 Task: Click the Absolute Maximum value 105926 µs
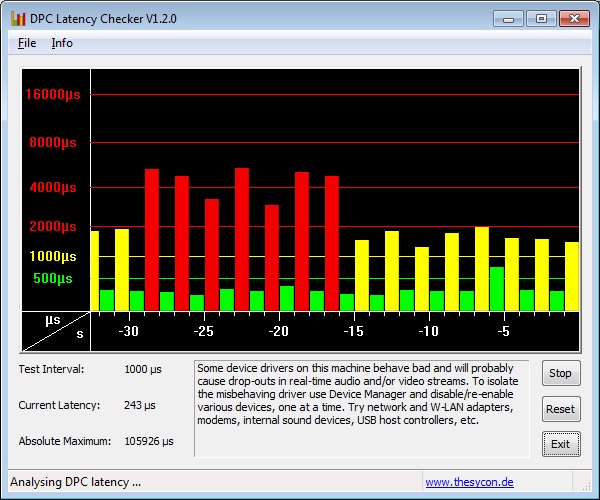click(149, 441)
